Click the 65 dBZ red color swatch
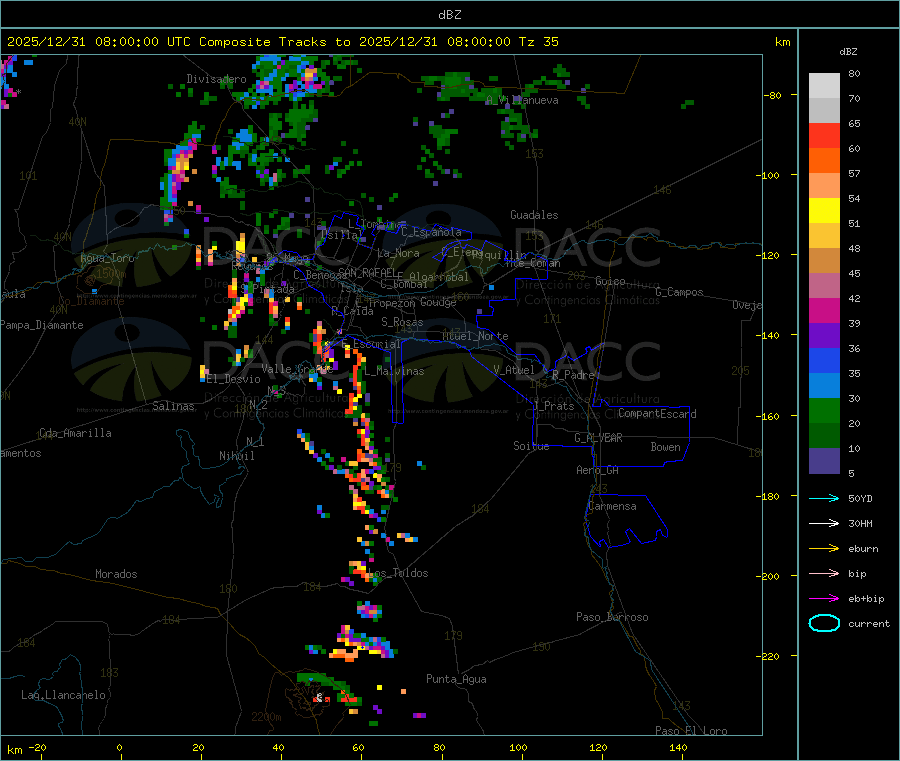 pos(824,136)
